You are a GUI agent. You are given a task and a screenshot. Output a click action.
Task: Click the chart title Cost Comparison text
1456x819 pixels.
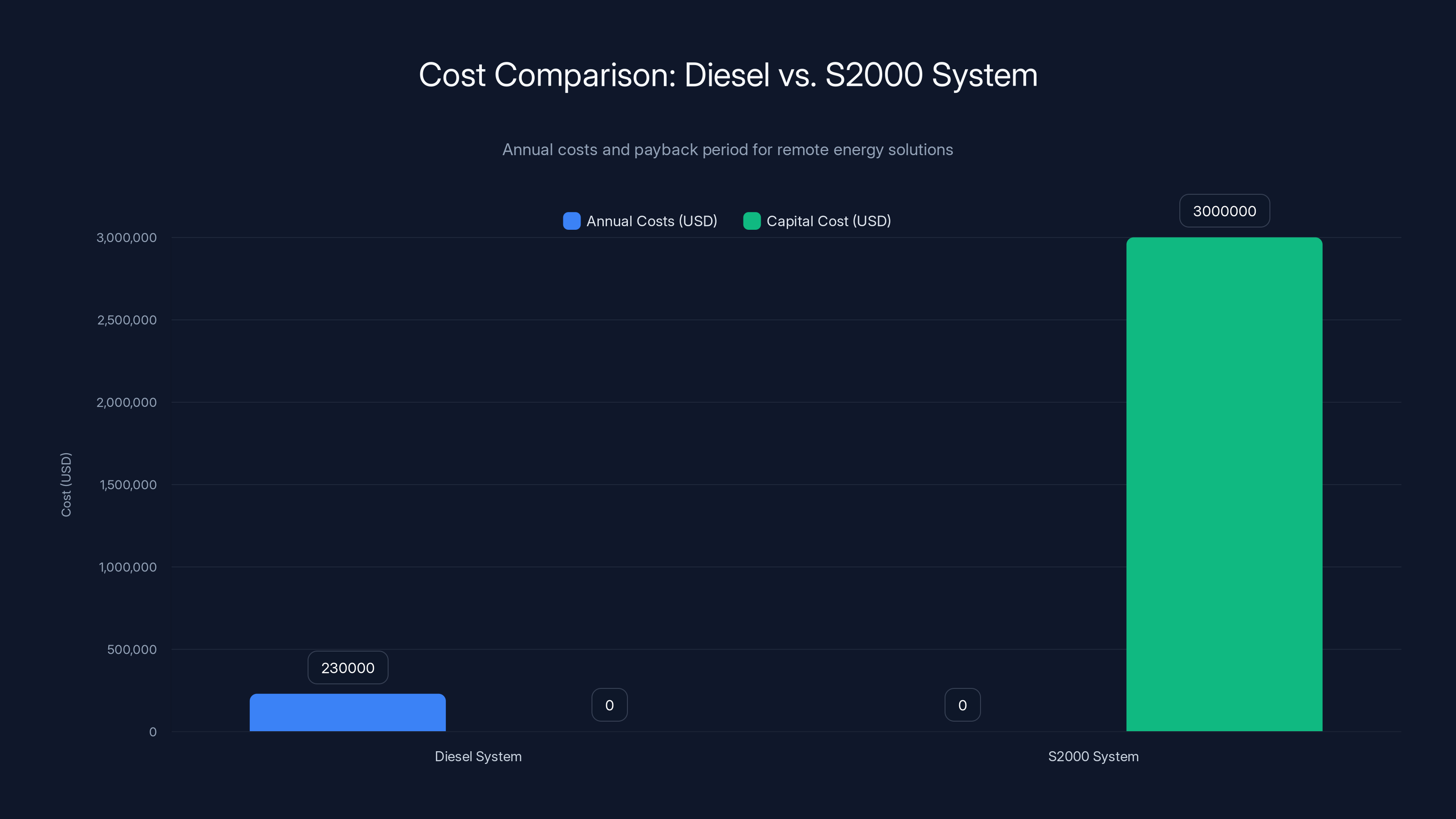tap(728, 74)
